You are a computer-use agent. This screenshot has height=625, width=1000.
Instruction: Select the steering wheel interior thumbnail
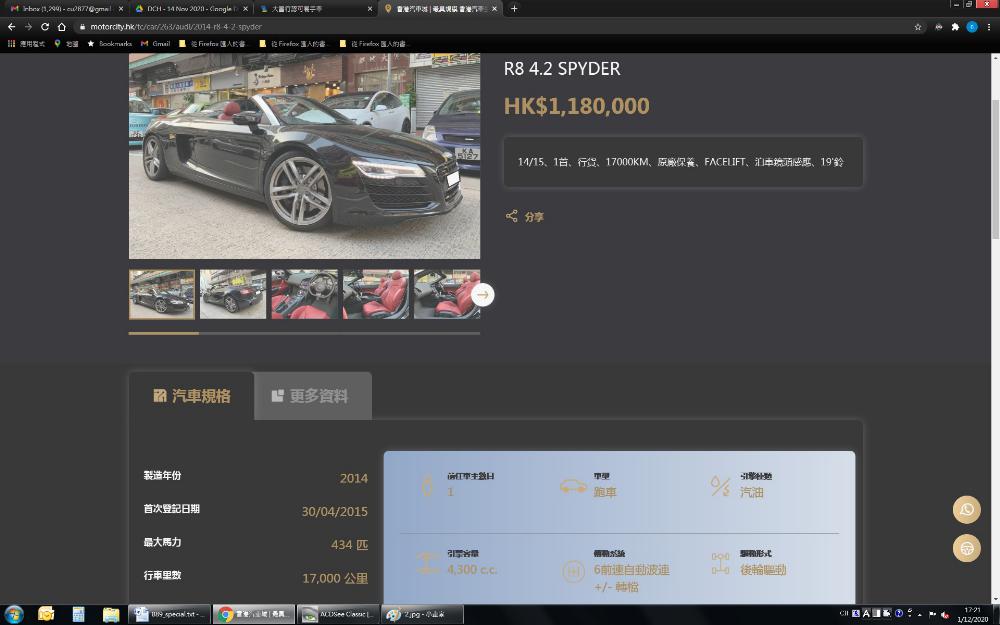pyautogui.click(x=305, y=294)
